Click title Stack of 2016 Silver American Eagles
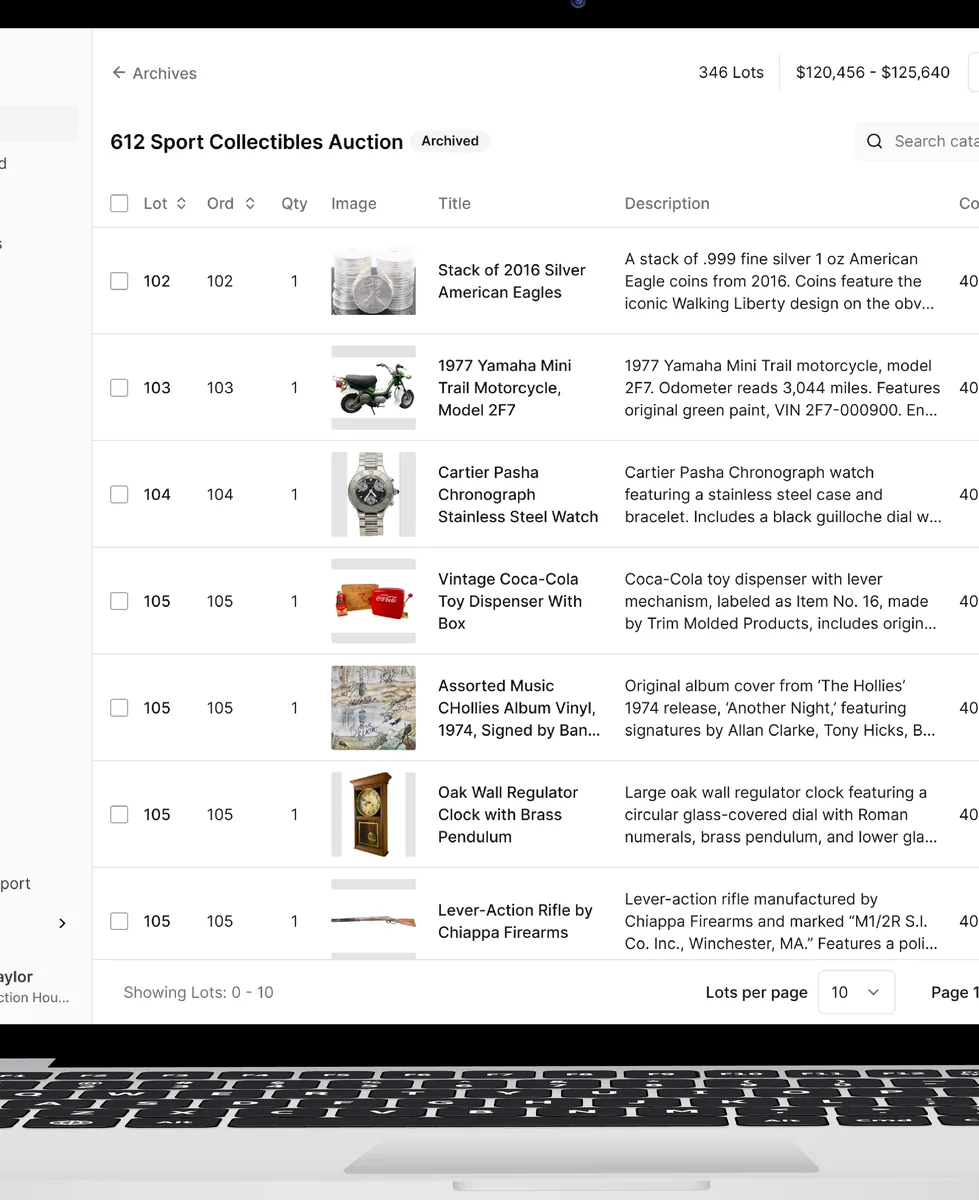The width and height of the screenshot is (979, 1200). pos(512,281)
